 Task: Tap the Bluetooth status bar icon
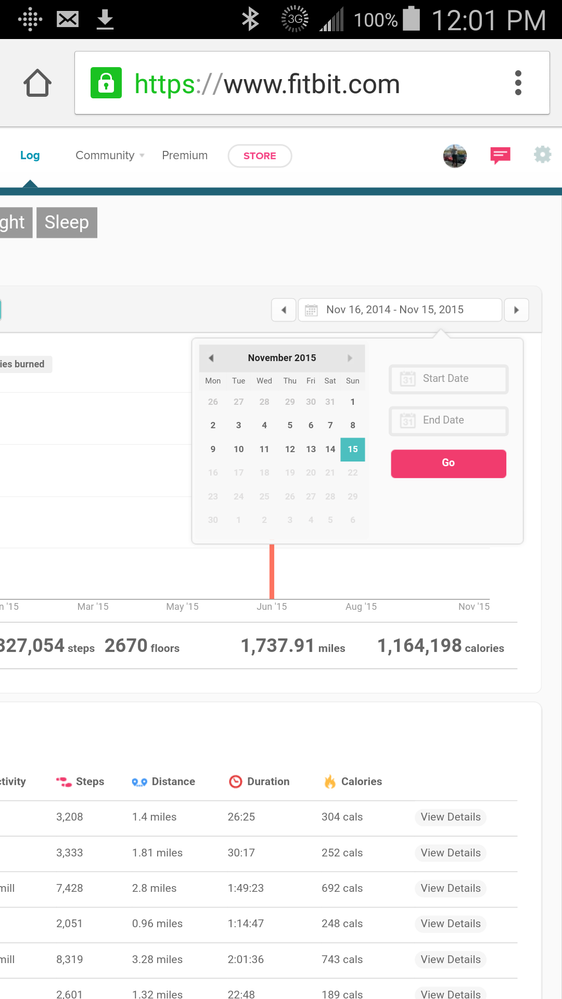(250, 19)
